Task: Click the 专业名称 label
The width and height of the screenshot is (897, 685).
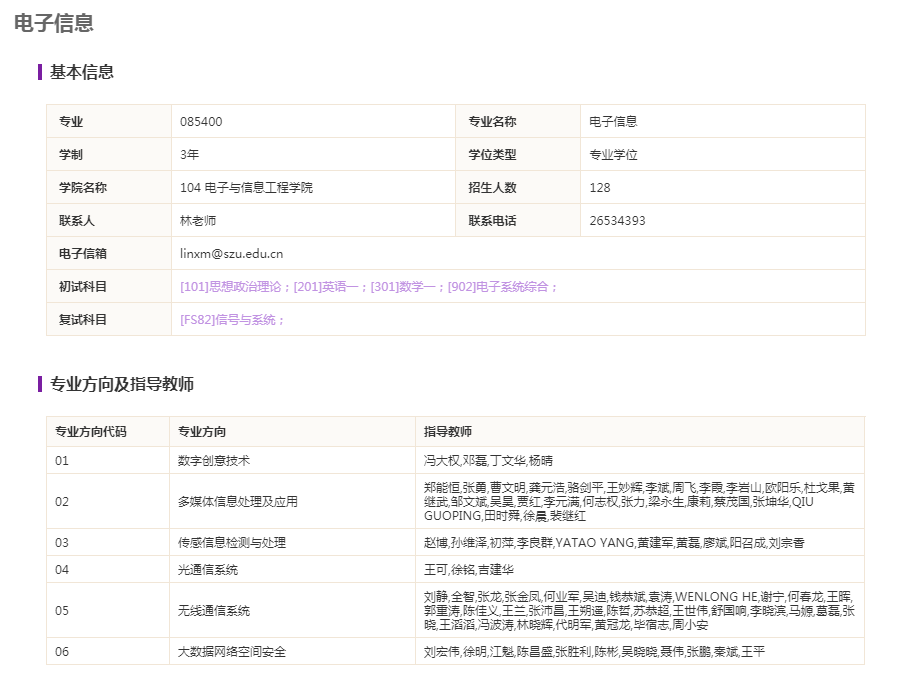Action: (x=493, y=121)
